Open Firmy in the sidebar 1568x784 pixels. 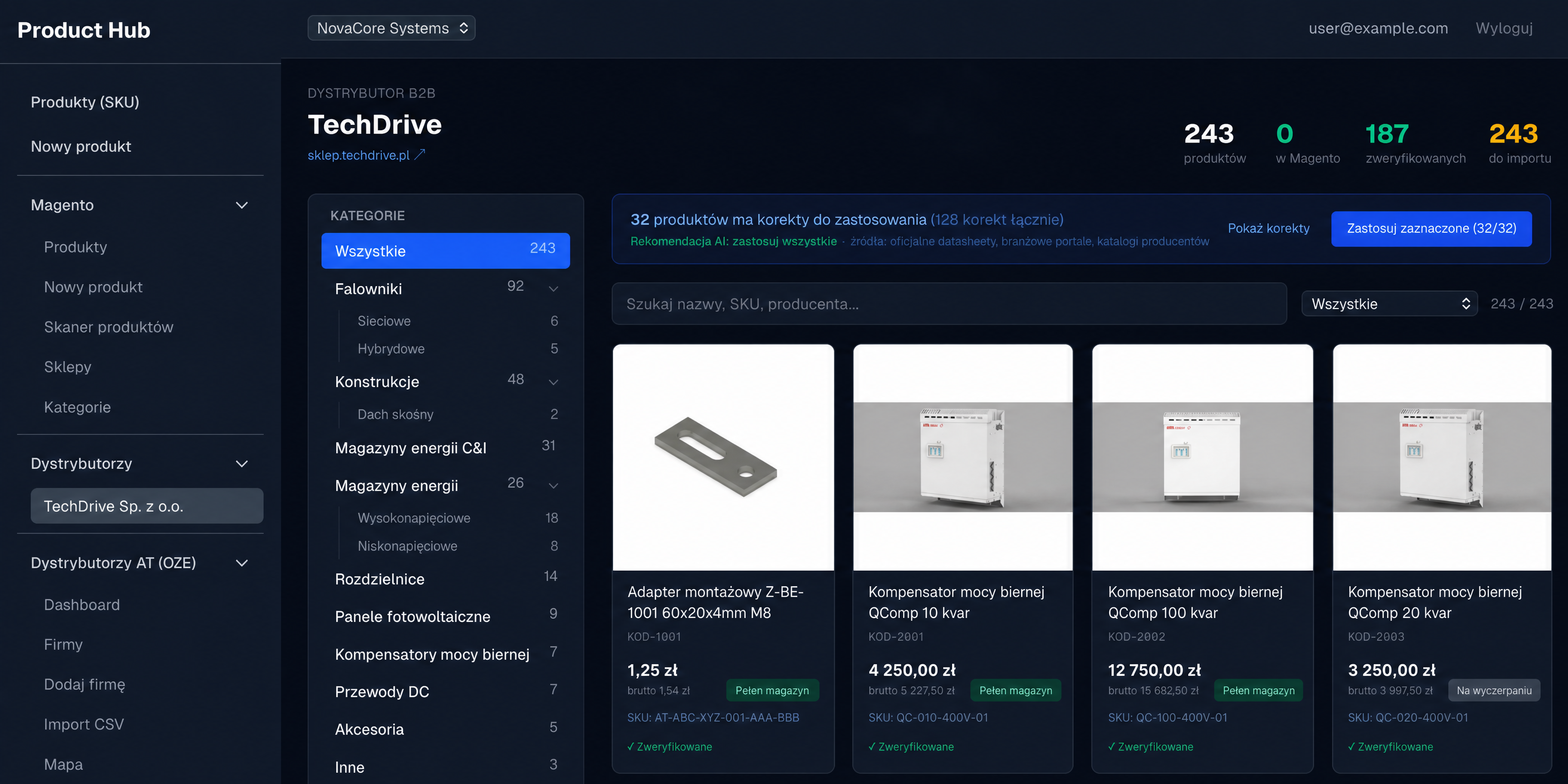pyautogui.click(x=63, y=644)
